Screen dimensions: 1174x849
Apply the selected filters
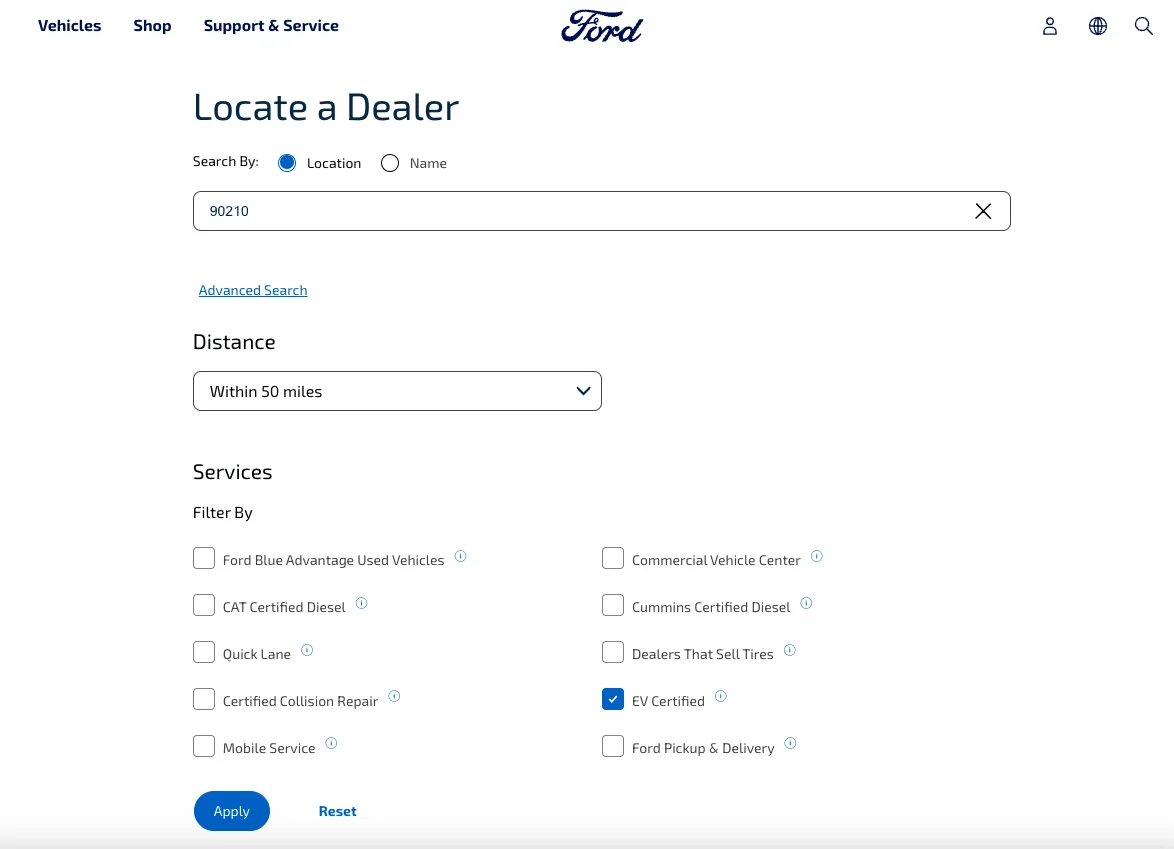(x=231, y=811)
